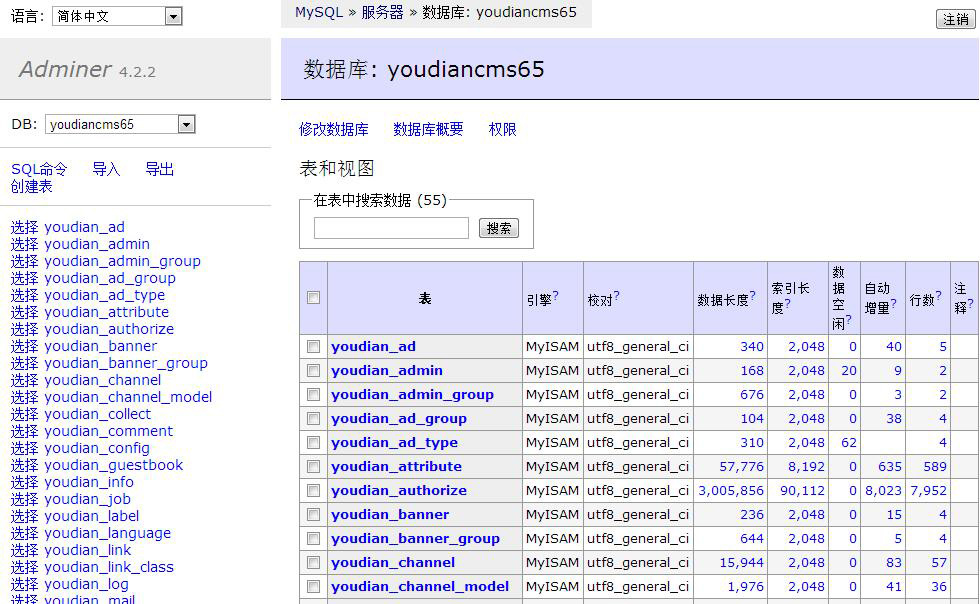Image resolution: width=980 pixels, height=604 pixels.
Task: Click 选择 next to youdian_ad in sidebar
Action: (x=24, y=227)
